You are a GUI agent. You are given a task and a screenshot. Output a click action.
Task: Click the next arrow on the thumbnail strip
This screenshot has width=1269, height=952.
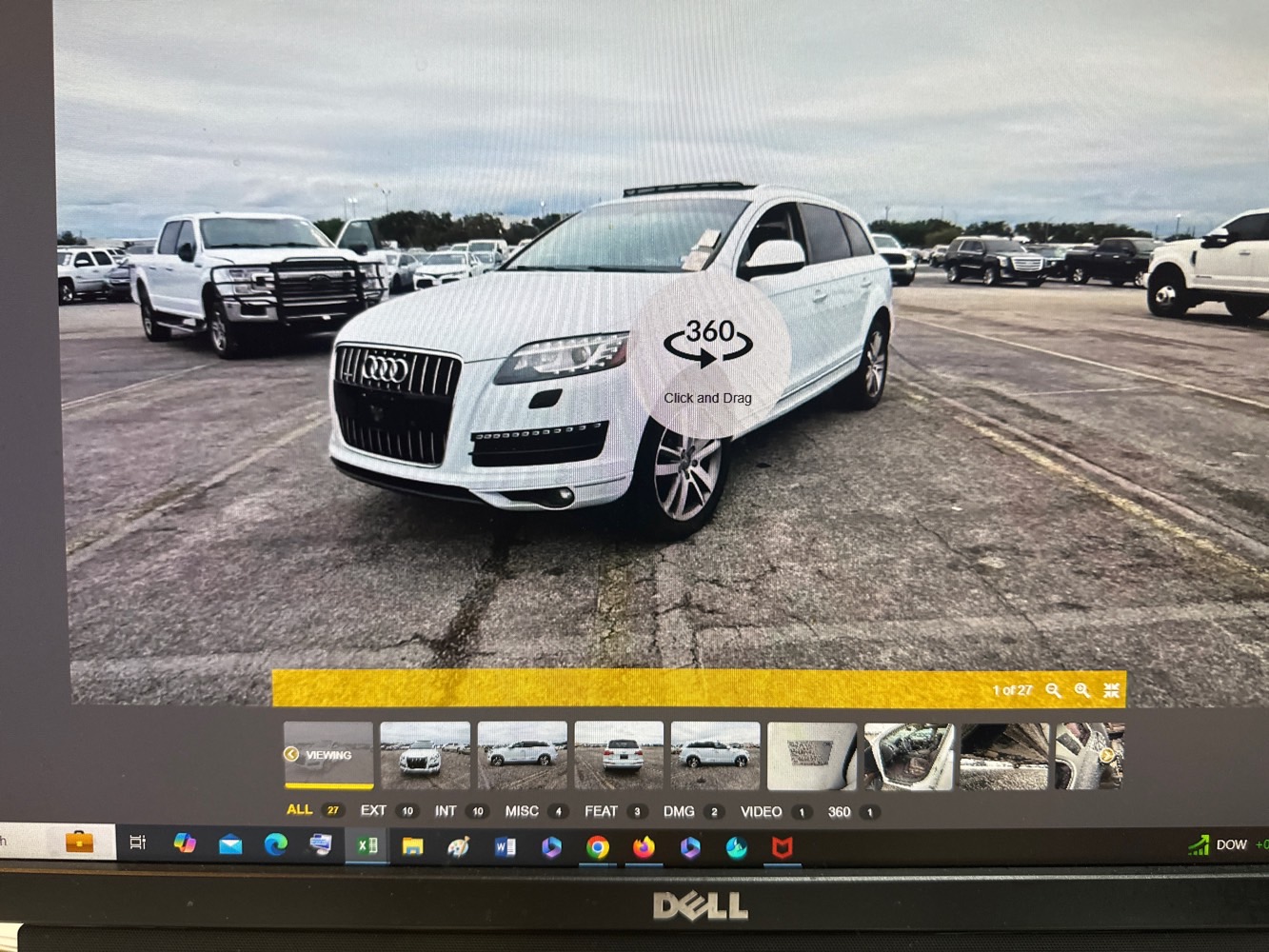(1107, 755)
